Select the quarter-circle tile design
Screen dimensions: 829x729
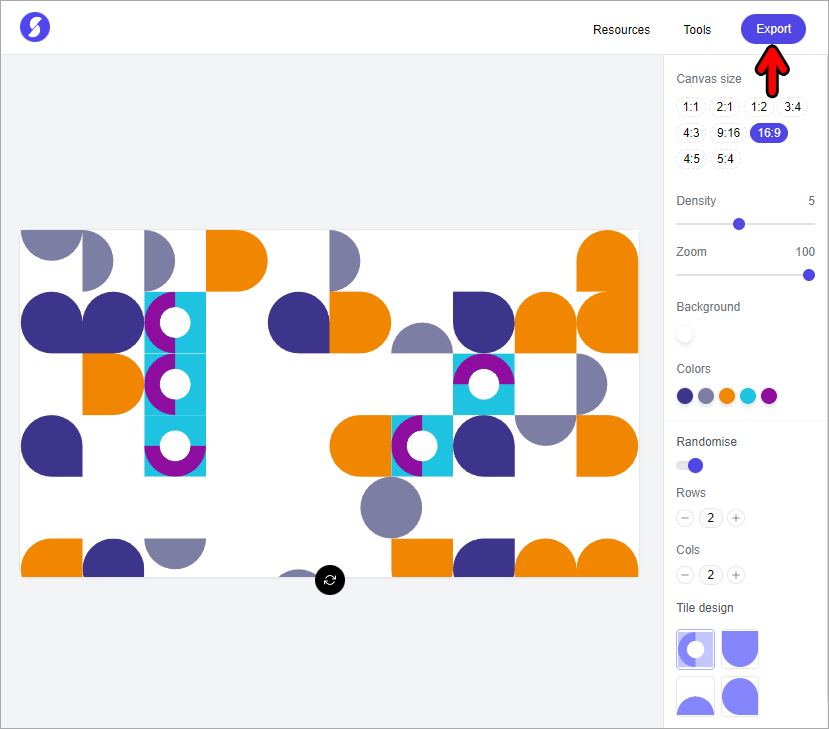[740, 696]
